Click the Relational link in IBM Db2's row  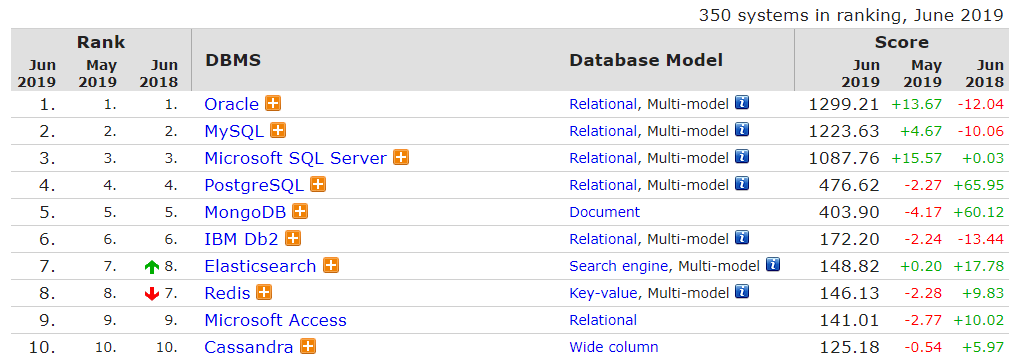603,239
